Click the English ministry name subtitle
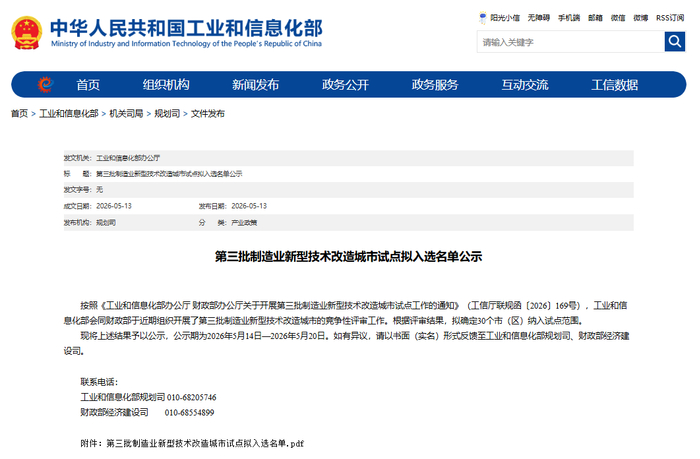700x459 pixels. pos(186,44)
